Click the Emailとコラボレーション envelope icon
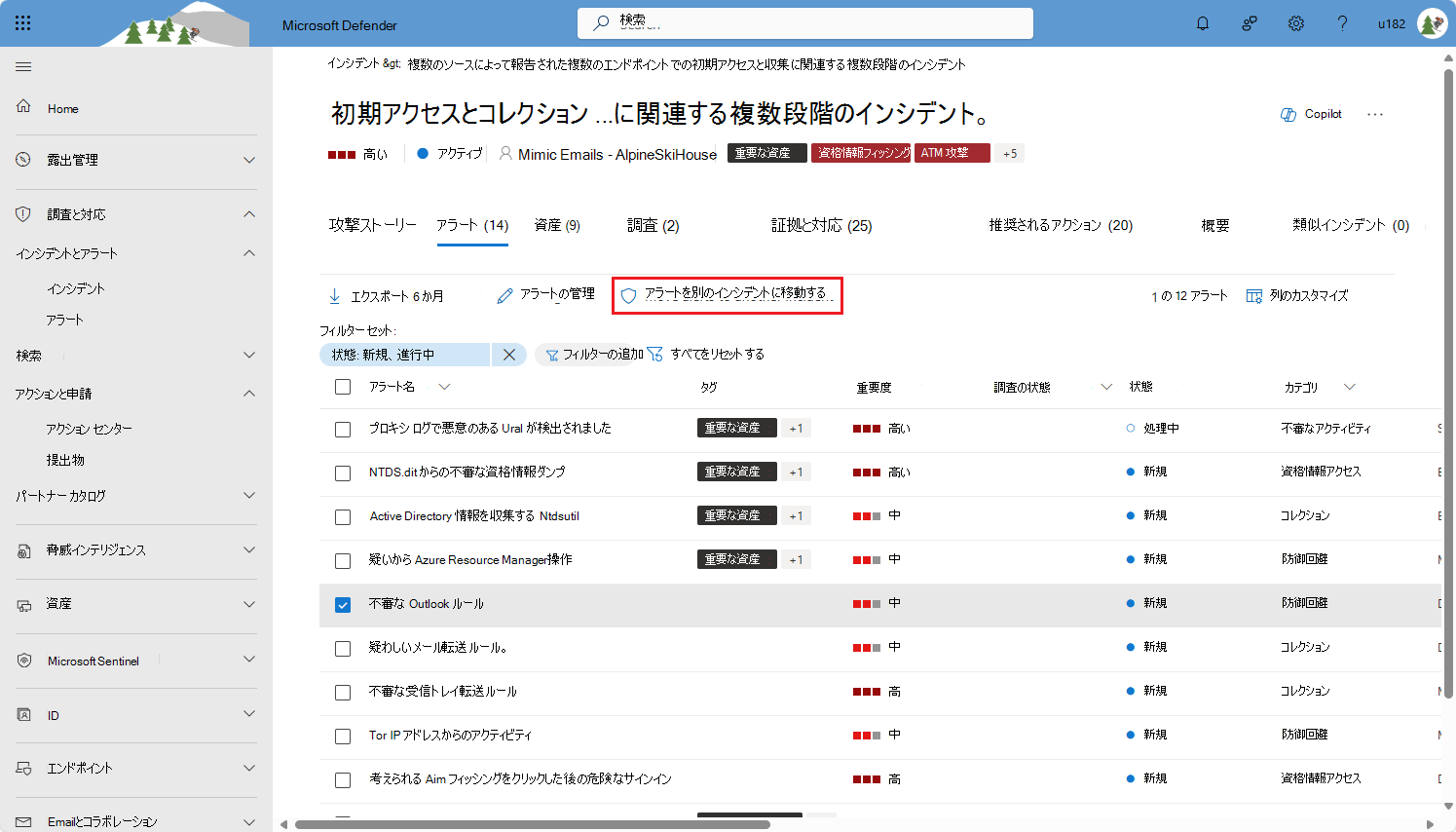This screenshot has height=832, width=1456. tap(23, 821)
